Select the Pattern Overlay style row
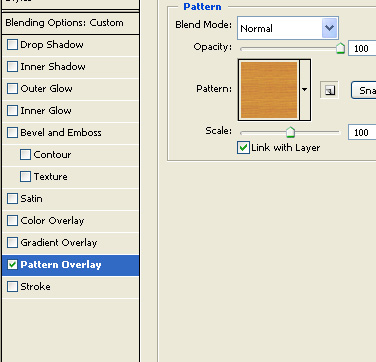 click(x=70, y=265)
